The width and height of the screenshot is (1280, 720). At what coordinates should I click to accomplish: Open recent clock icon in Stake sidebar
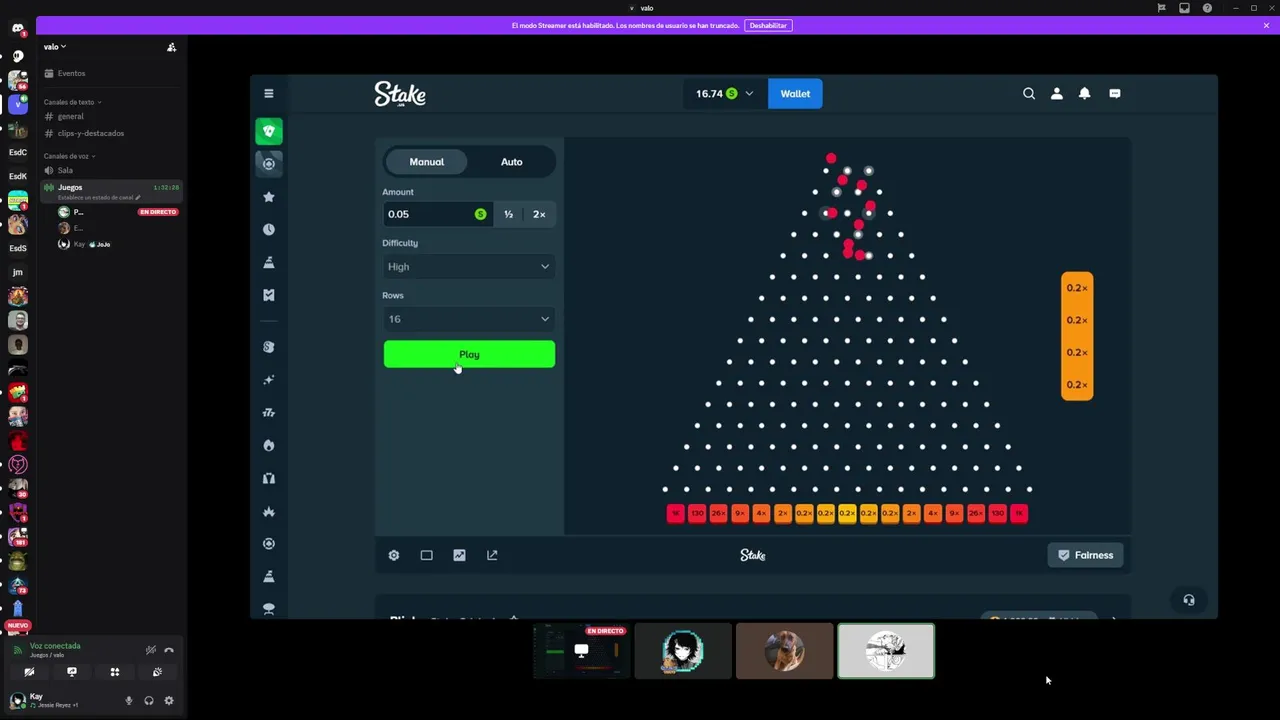coord(268,229)
